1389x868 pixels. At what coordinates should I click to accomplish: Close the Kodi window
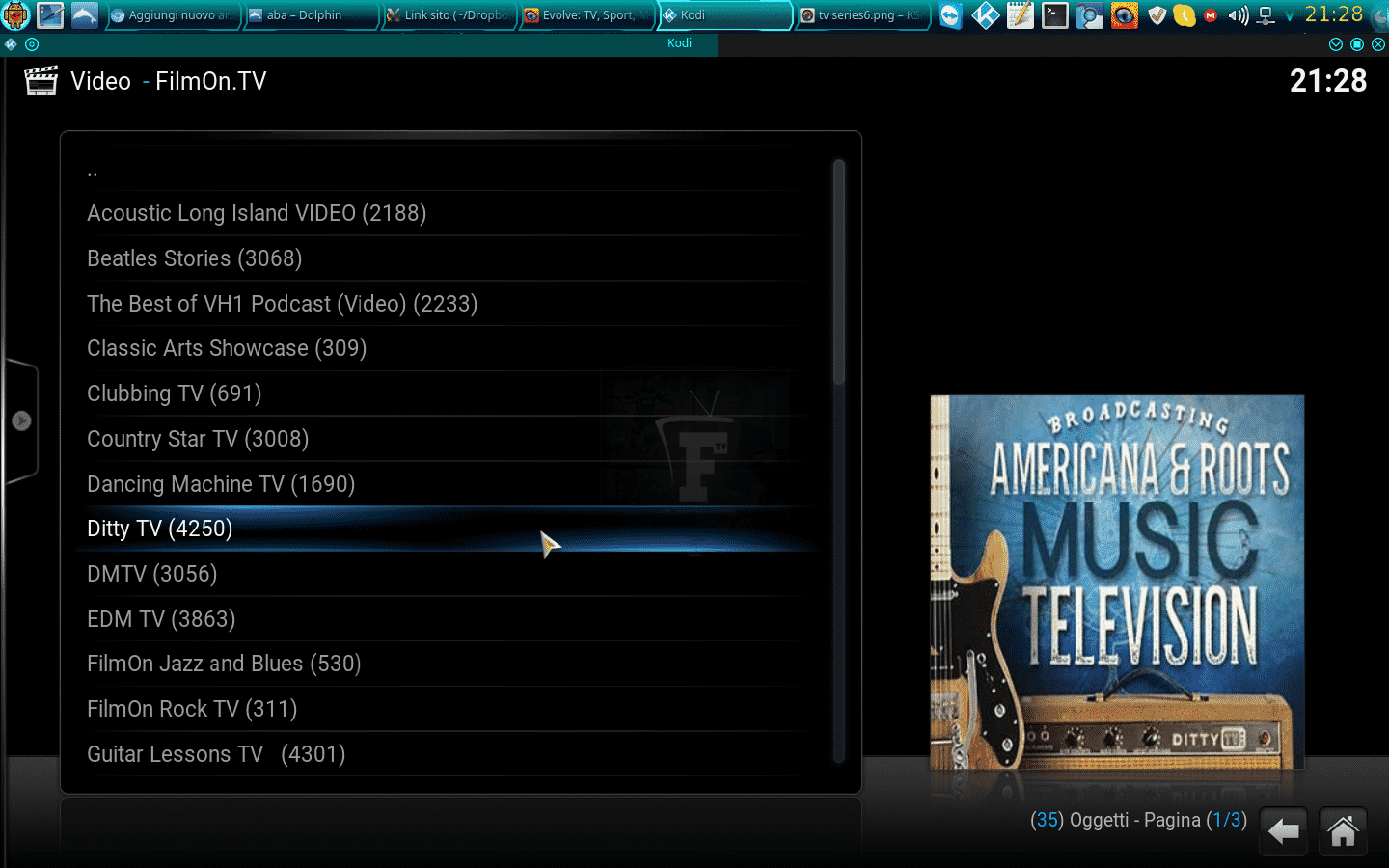1378,44
